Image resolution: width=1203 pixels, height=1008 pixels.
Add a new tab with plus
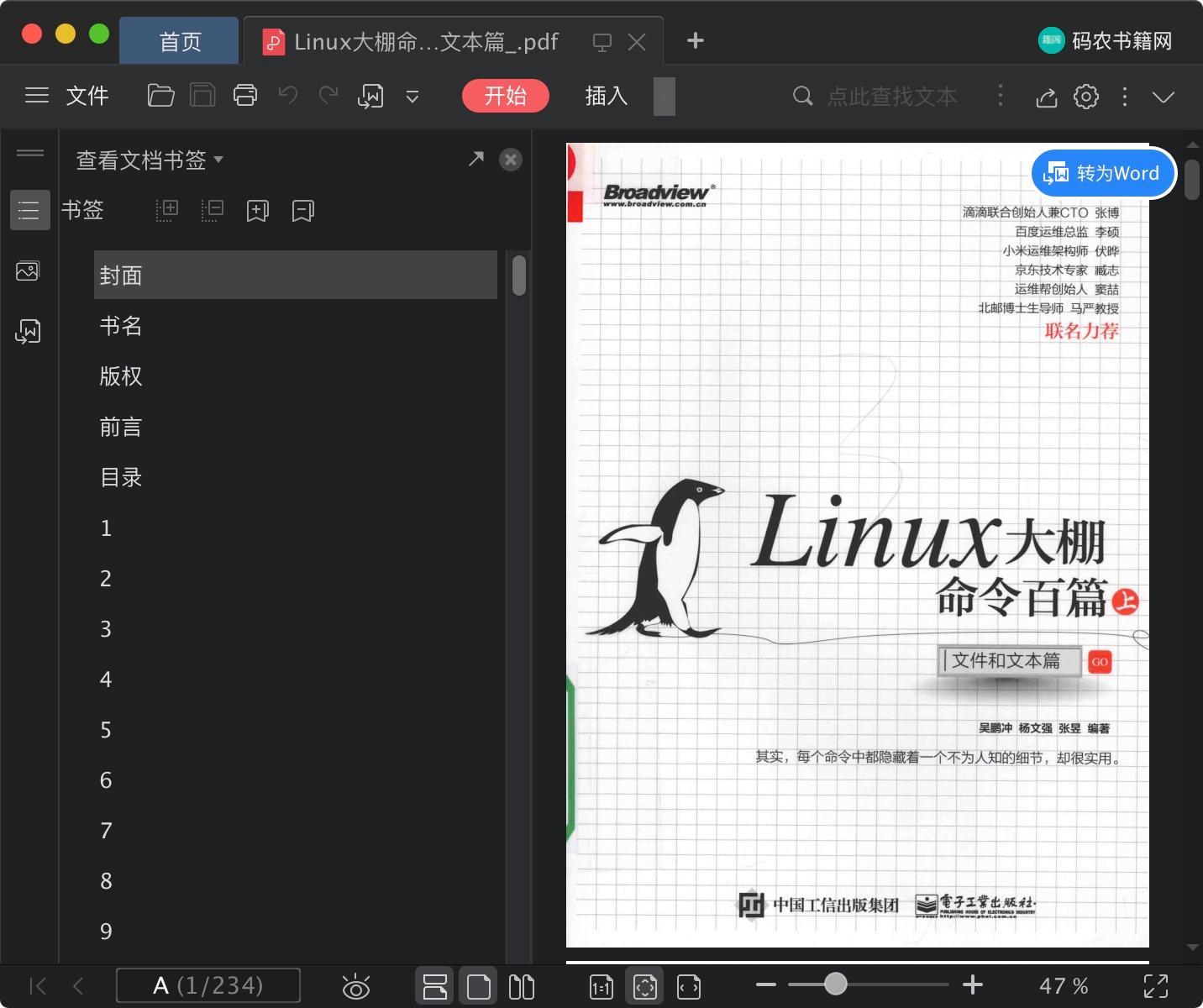696,40
